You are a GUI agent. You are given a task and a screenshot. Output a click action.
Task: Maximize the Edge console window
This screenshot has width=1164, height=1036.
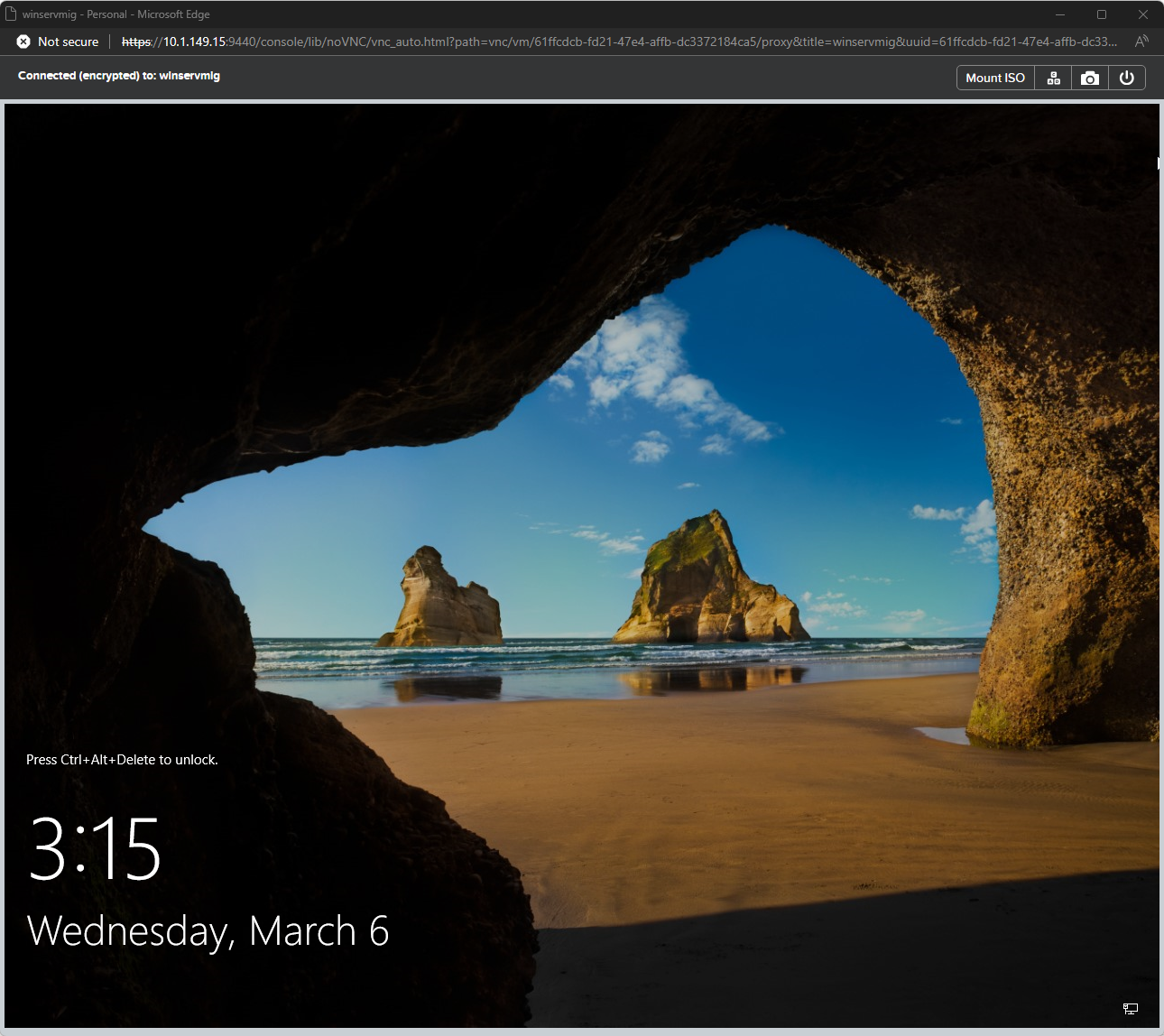tap(1102, 14)
